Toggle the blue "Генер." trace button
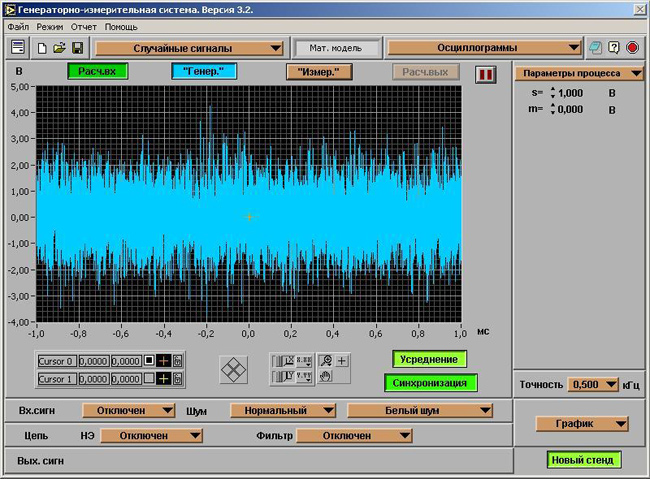This screenshot has width=650, height=479. pos(204,71)
